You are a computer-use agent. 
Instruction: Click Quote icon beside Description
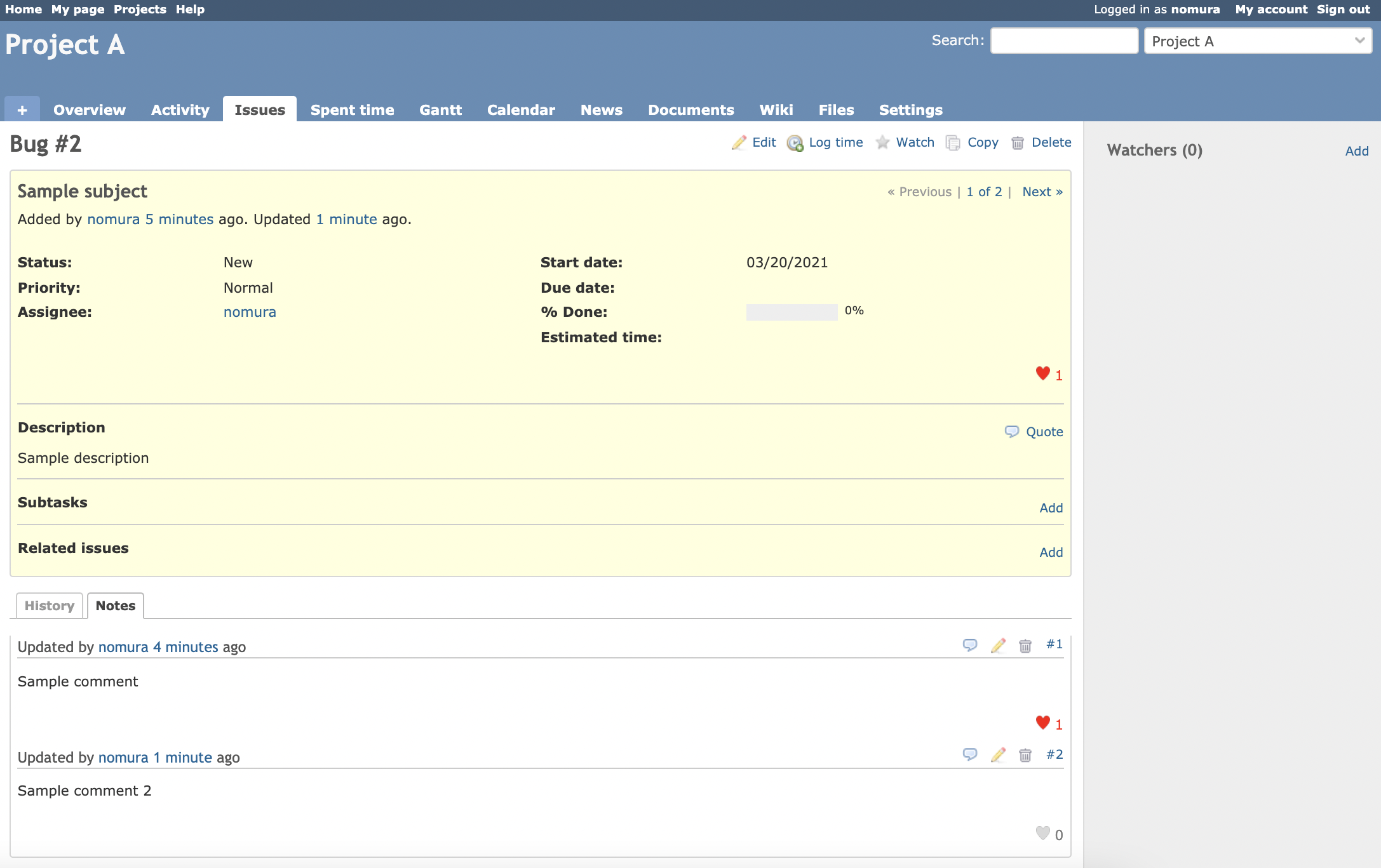tap(1012, 432)
